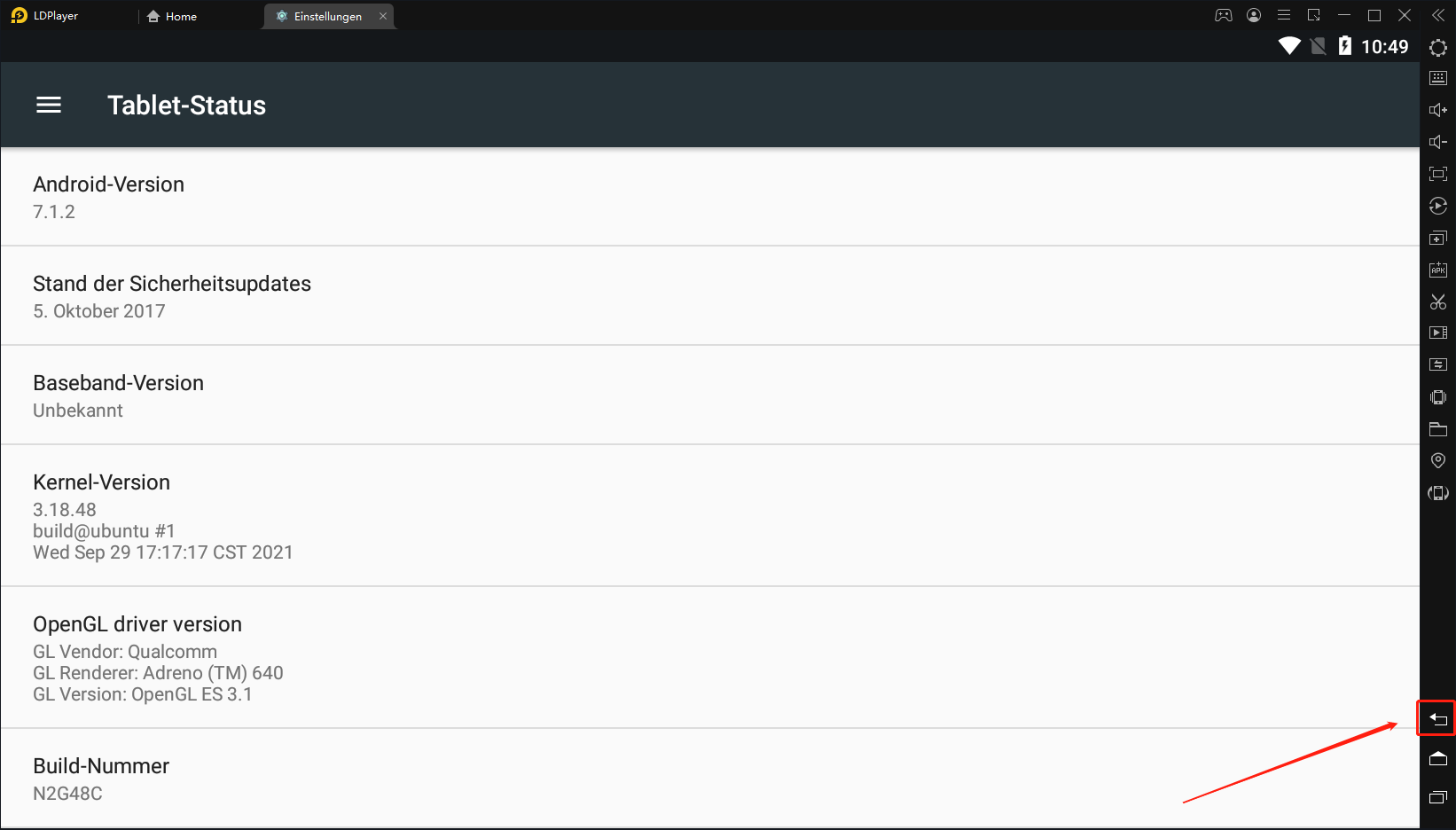Open the keyboard mapping tool
Screen dimensions: 1456x830
click(x=1438, y=78)
